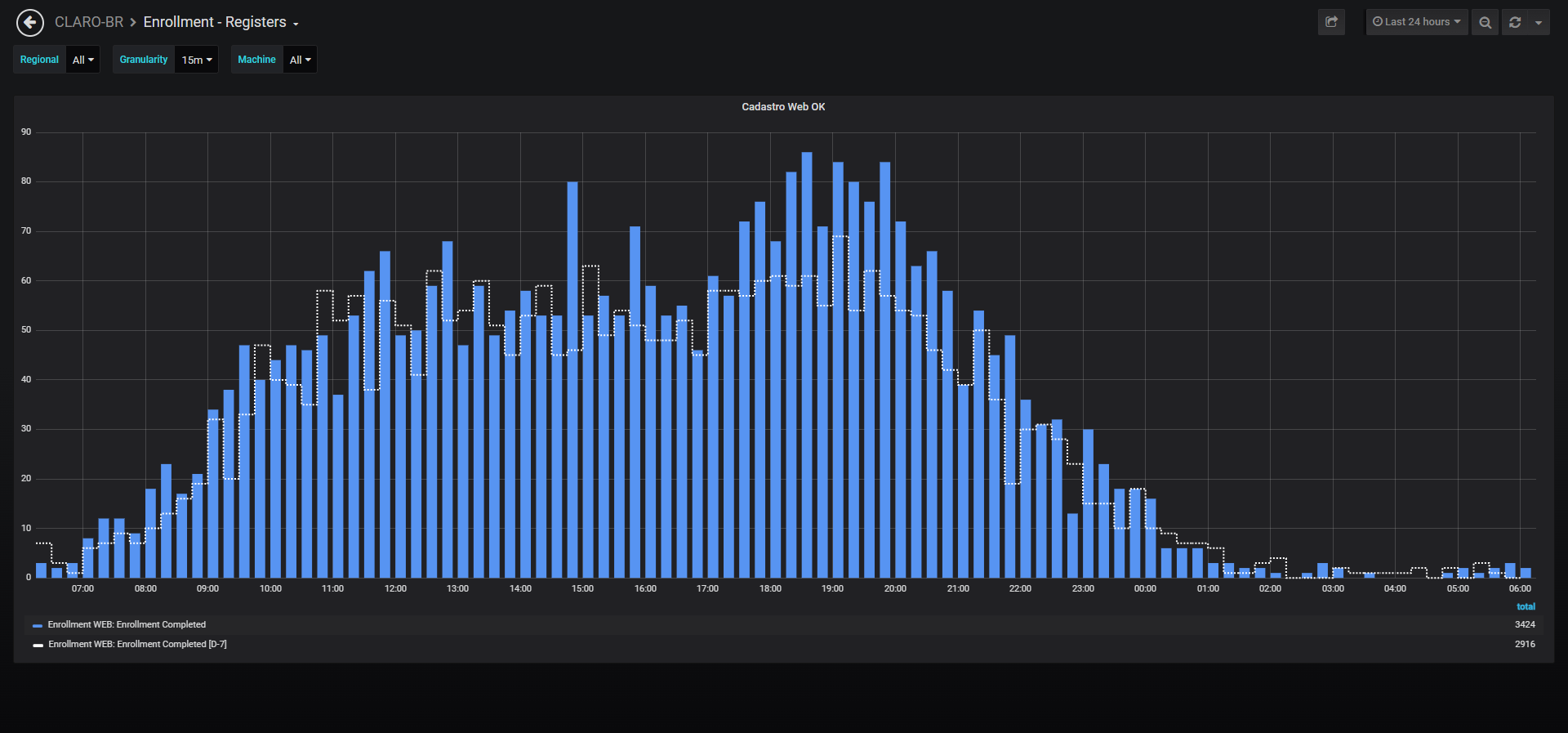Sort the legend by the total column
This screenshot has width=1568, height=733.
(x=1526, y=606)
